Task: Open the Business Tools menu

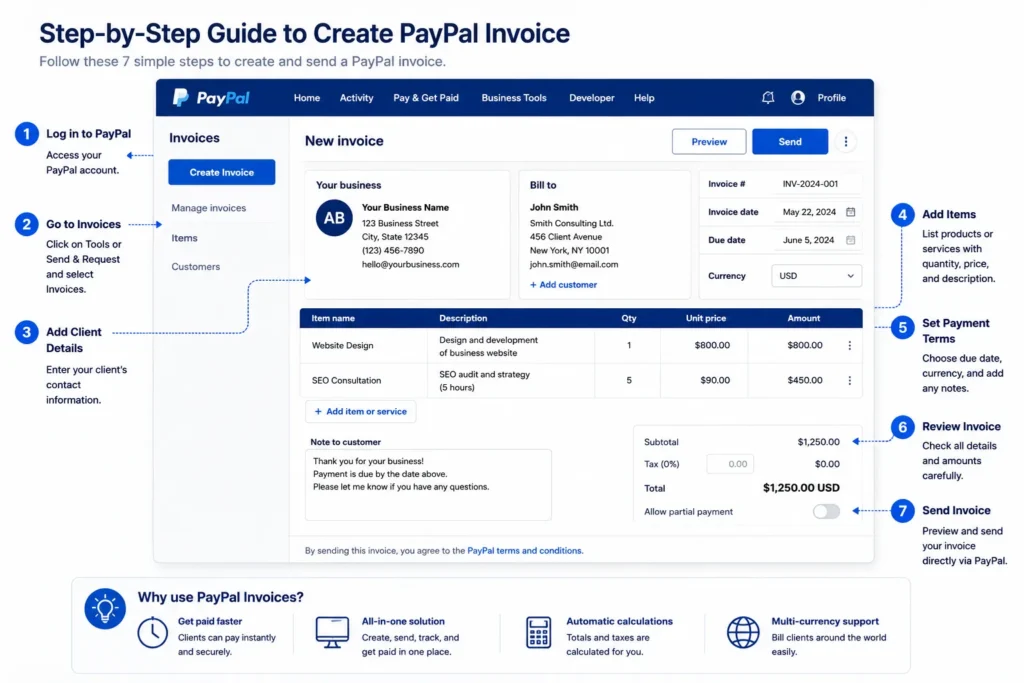Action: pos(514,98)
